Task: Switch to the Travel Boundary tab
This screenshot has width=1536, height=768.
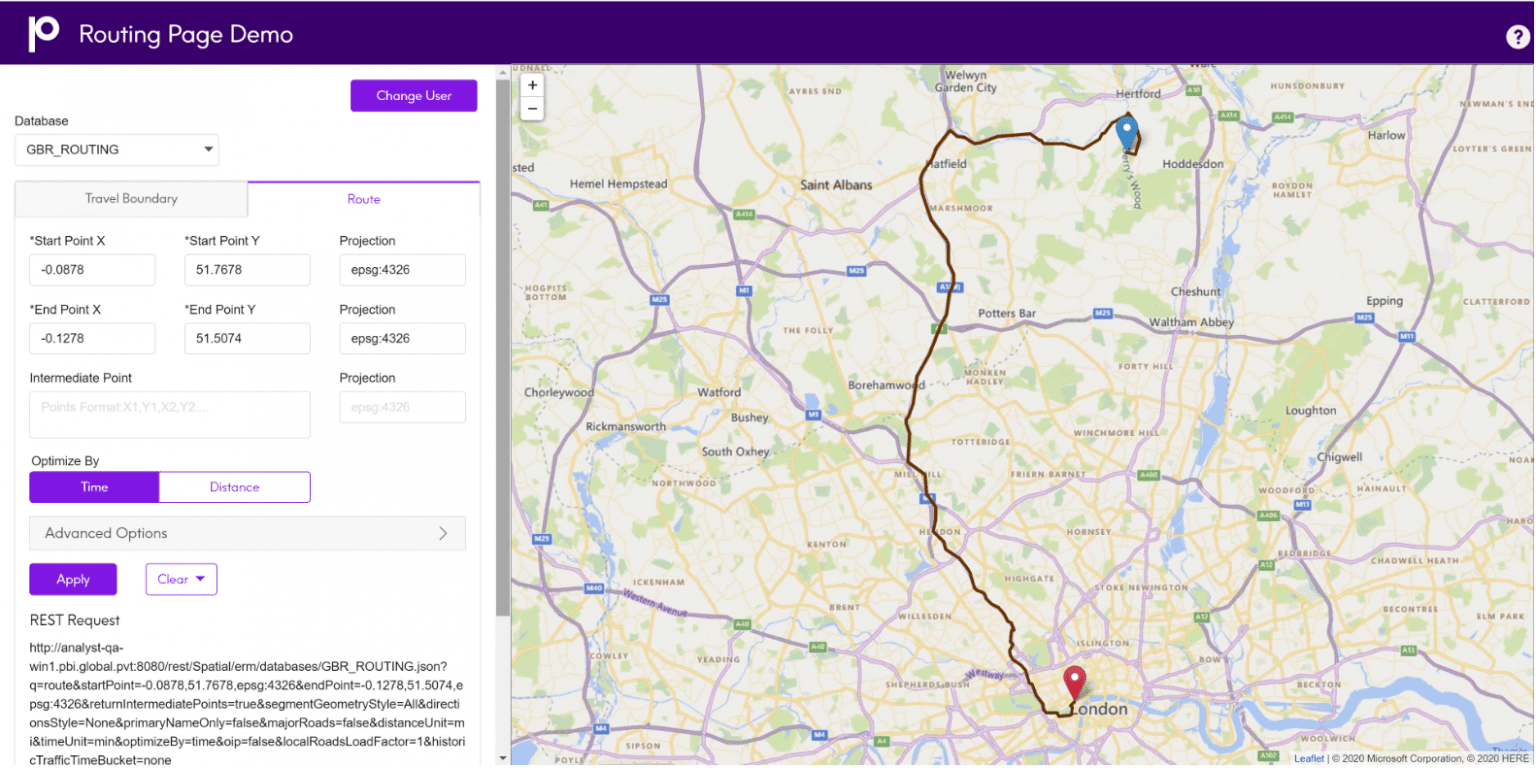Action: 130,198
